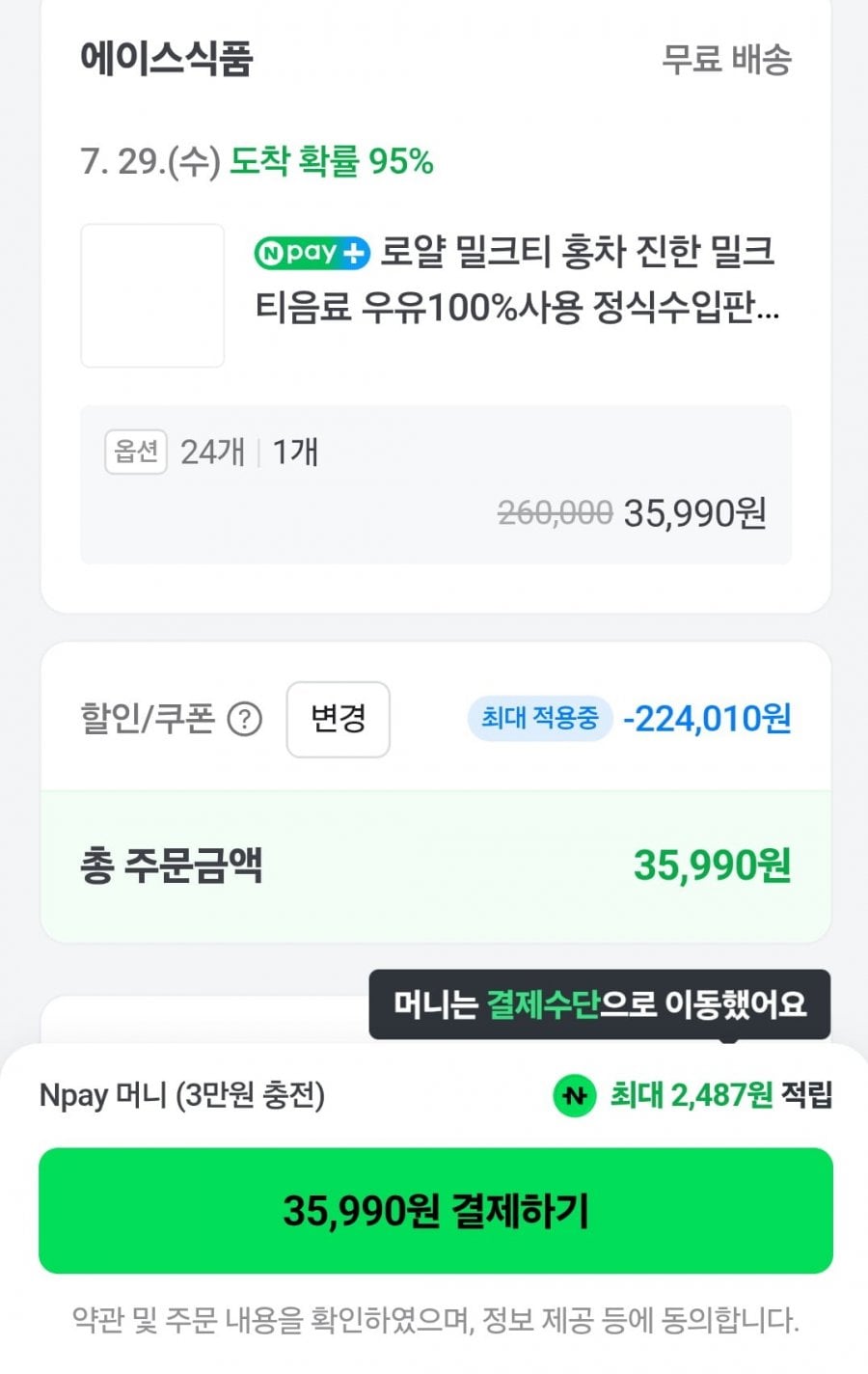
Task: Tap the 머니는 결제수단으로 이동했어요 tooltip
Action: (x=599, y=1004)
